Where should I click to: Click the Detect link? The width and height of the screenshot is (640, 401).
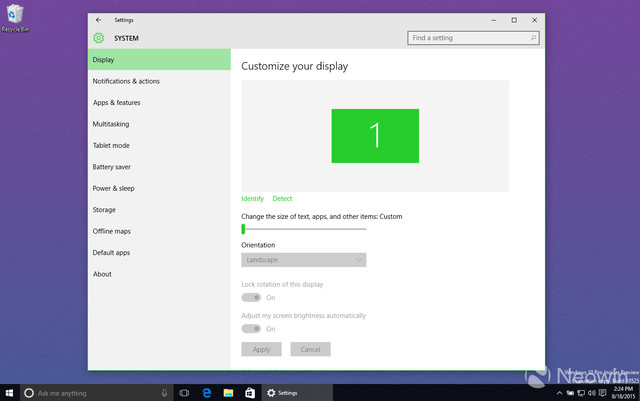(282, 199)
